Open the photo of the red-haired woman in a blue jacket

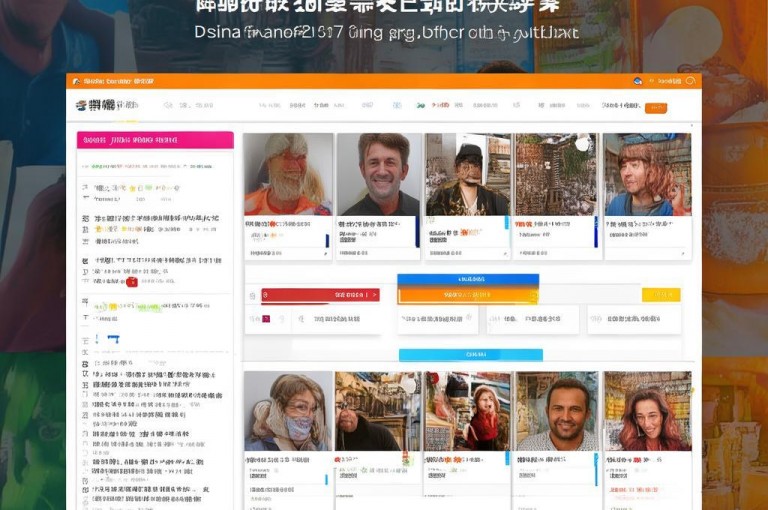click(648, 174)
